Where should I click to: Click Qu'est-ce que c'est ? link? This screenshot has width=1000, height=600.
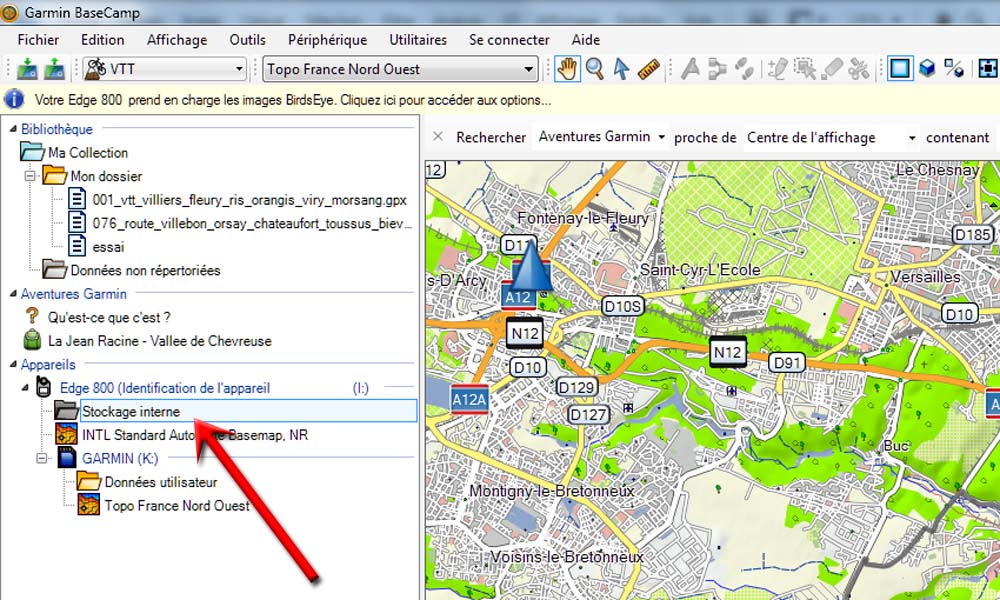(109, 317)
